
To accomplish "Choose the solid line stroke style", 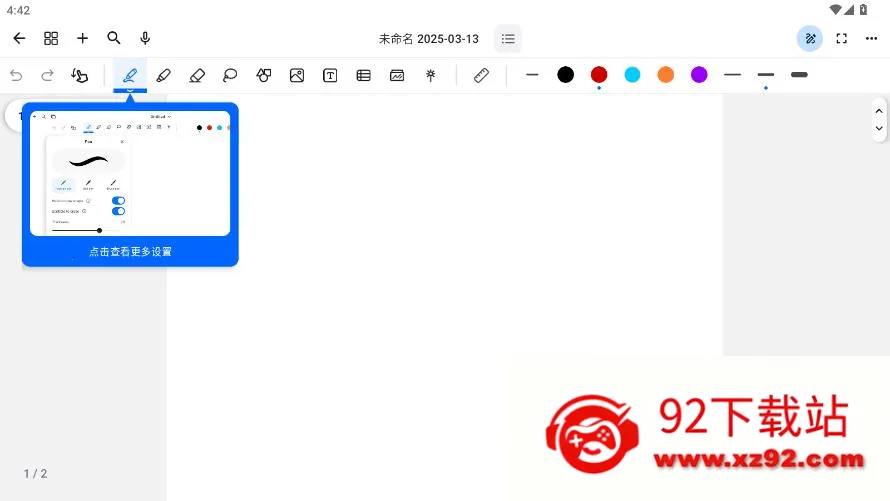I will [x=532, y=75].
